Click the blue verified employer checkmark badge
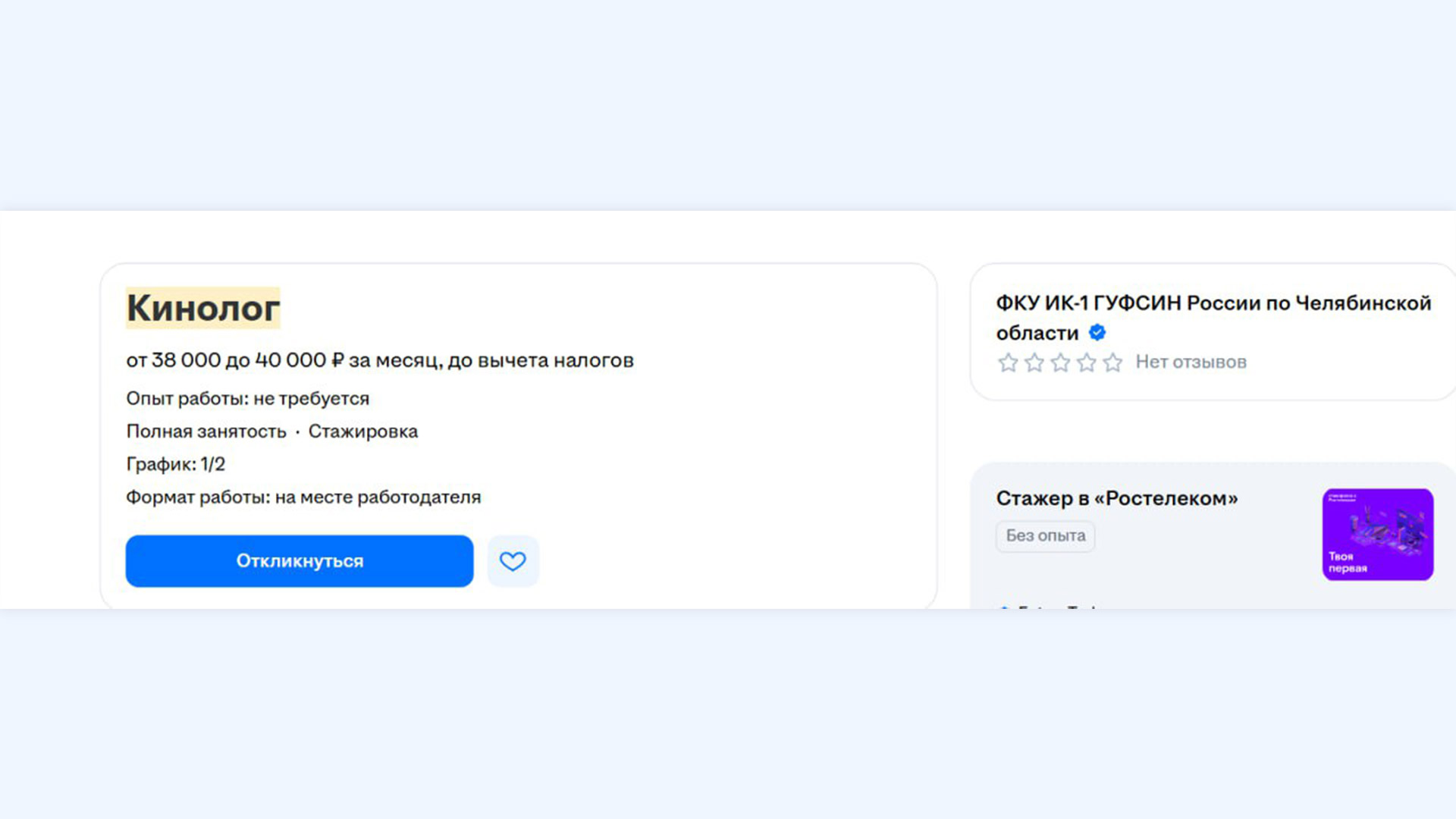 [1097, 333]
